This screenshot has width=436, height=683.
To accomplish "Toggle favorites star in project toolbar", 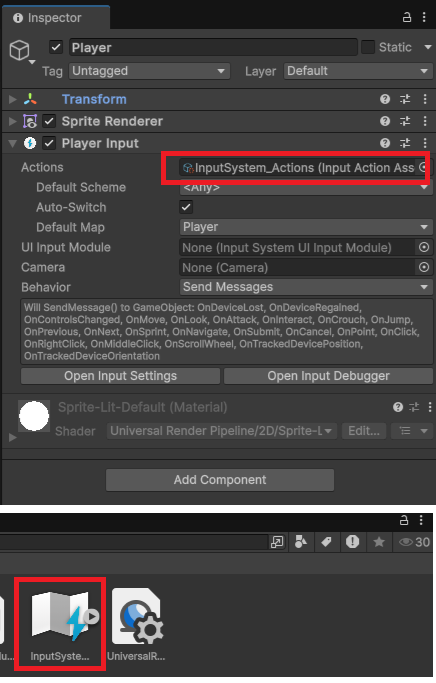I will coord(379,542).
